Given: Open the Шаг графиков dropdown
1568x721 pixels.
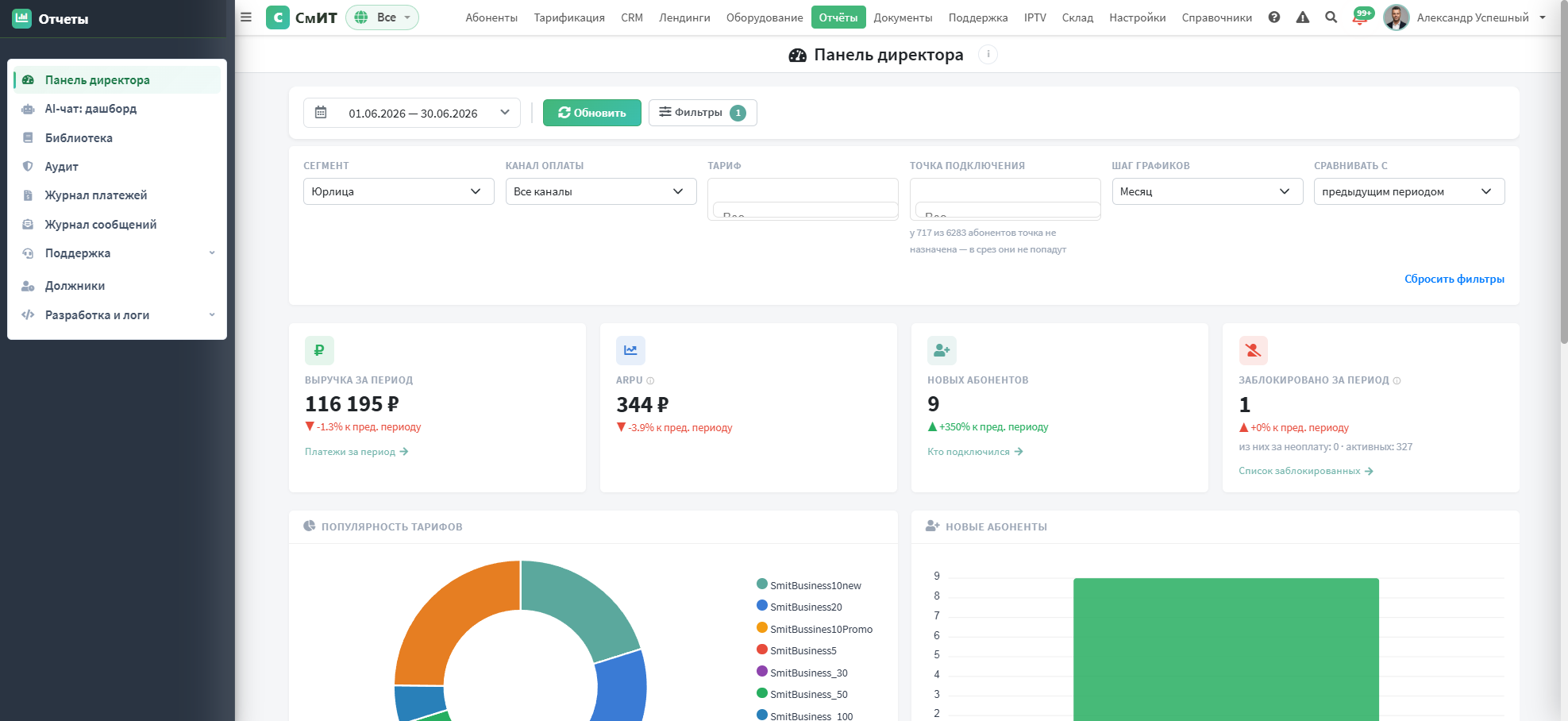Looking at the screenshot, I should [1207, 191].
